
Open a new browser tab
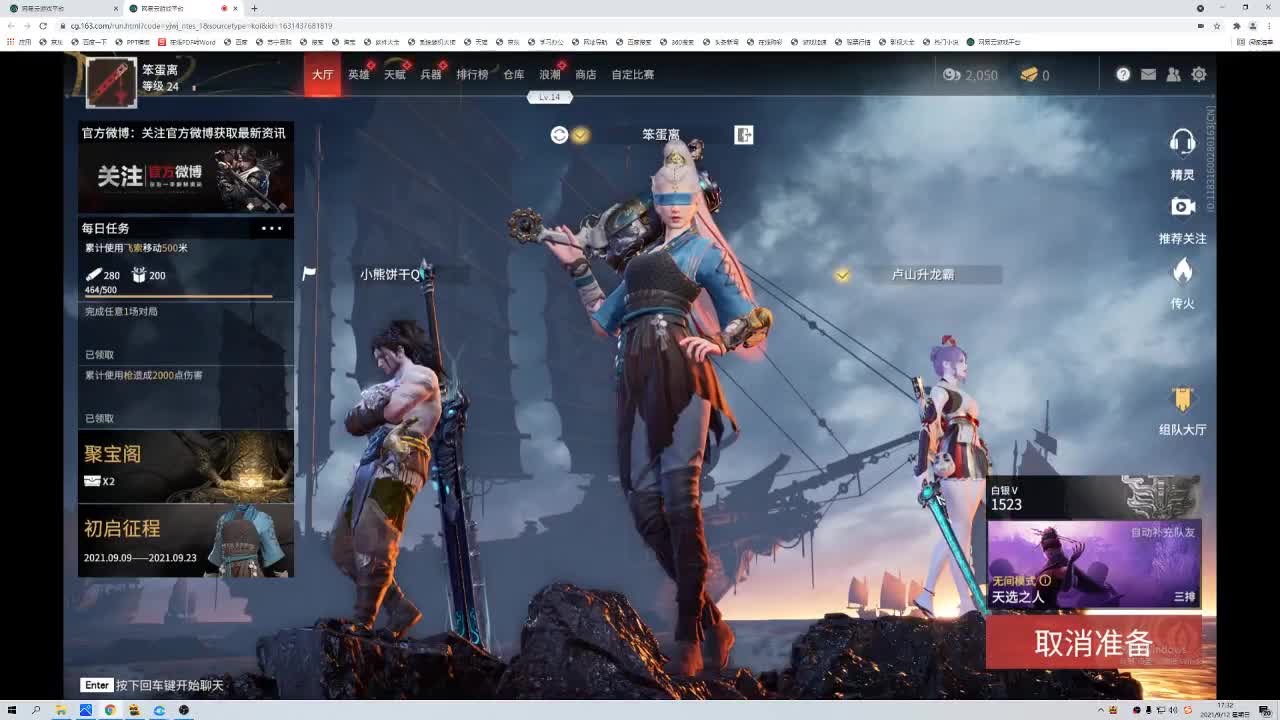[x=254, y=8]
